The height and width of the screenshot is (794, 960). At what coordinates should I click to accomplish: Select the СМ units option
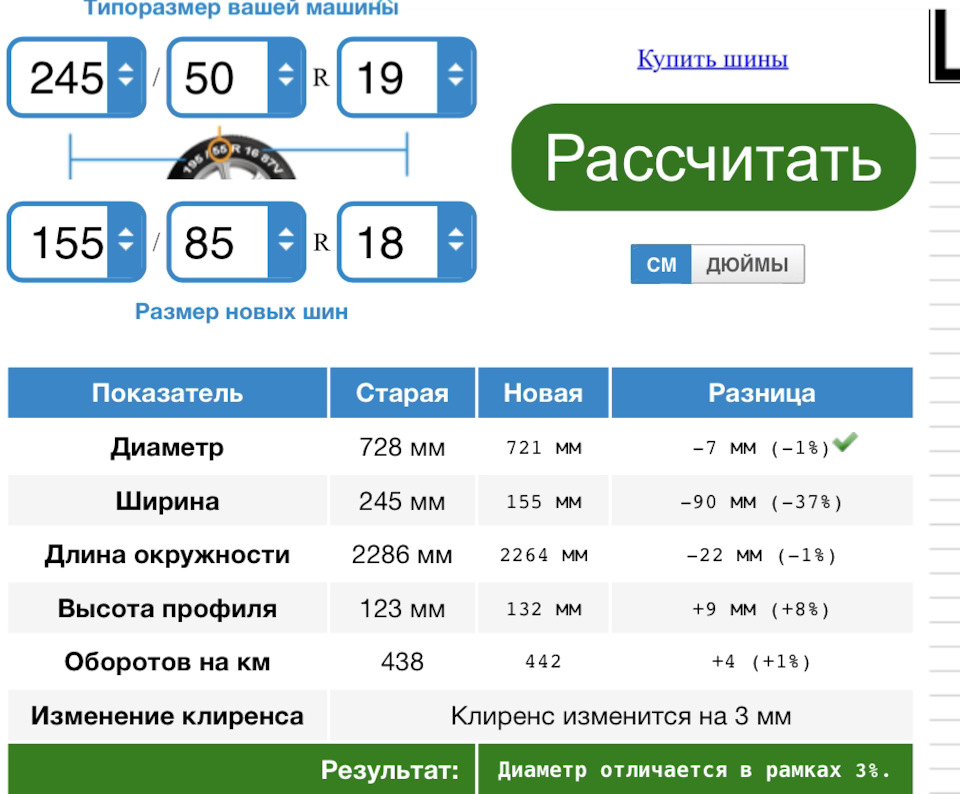click(x=661, y=264)
